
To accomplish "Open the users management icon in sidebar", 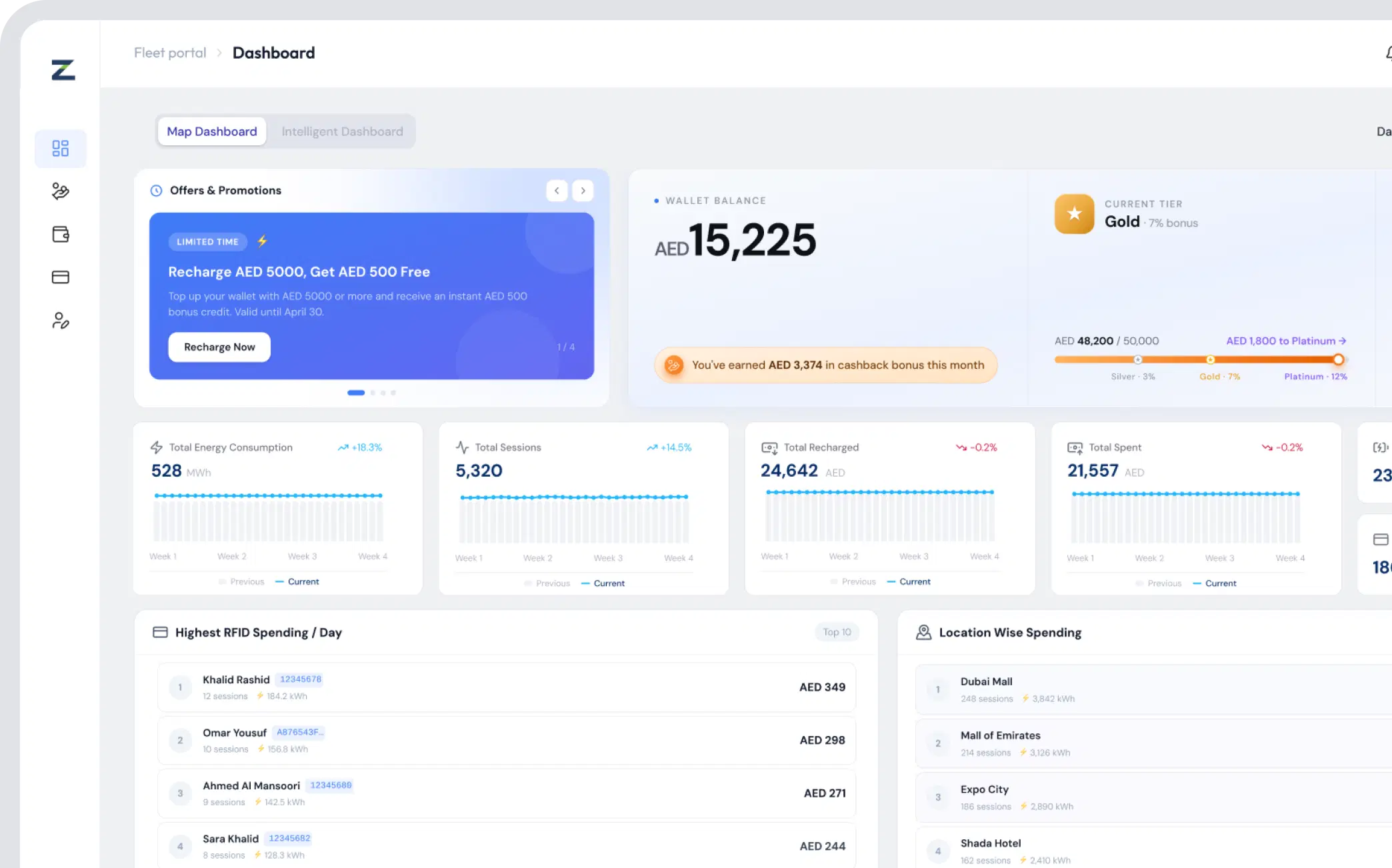I will tap(61, 191).
